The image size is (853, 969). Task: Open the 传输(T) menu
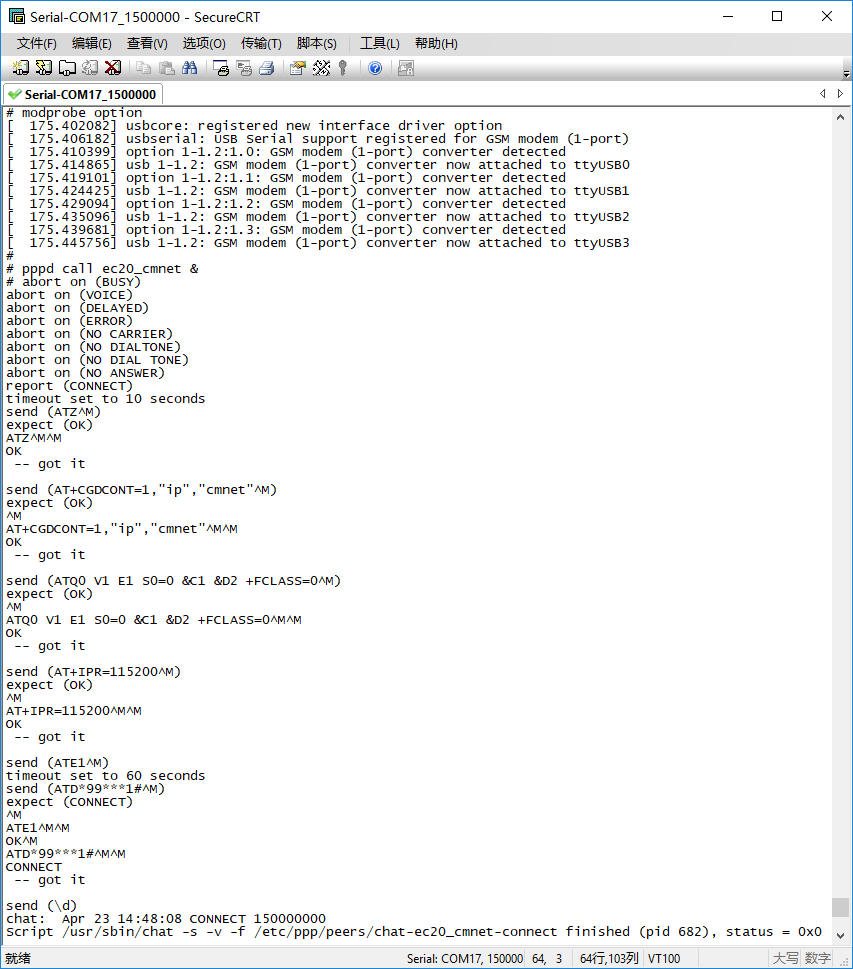(261, 43)
